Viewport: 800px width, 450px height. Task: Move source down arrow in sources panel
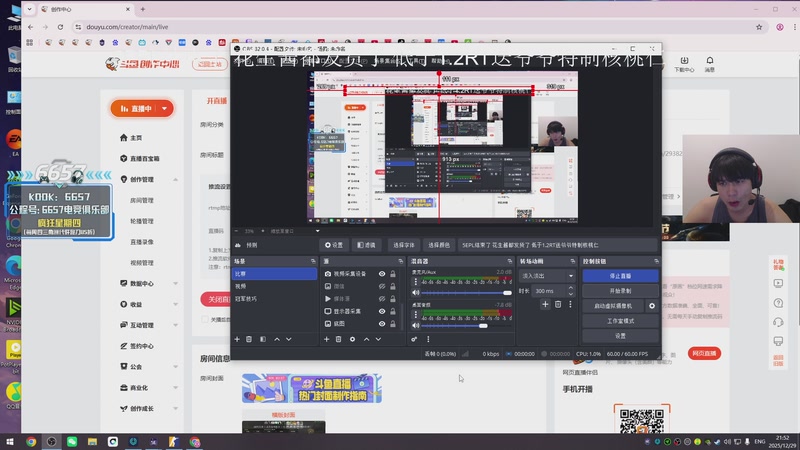point(379,339)
